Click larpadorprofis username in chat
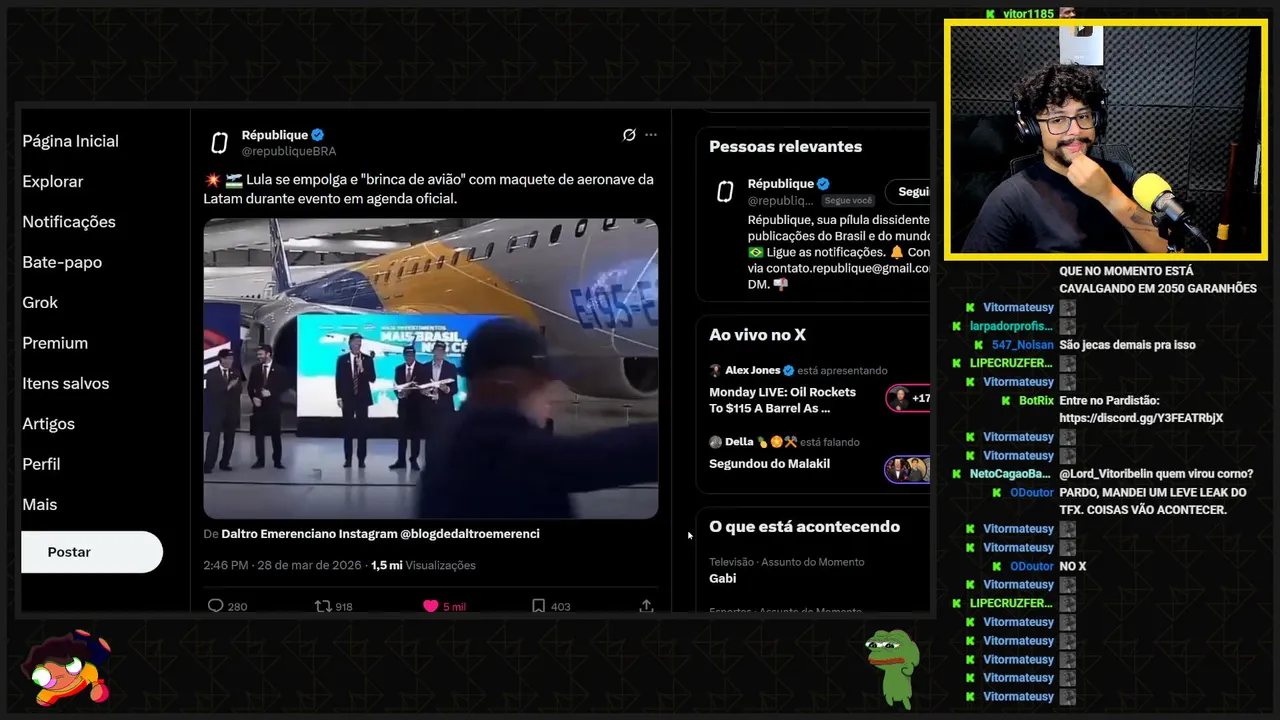Screen dimensions: 1280x720 (1011, 326)
